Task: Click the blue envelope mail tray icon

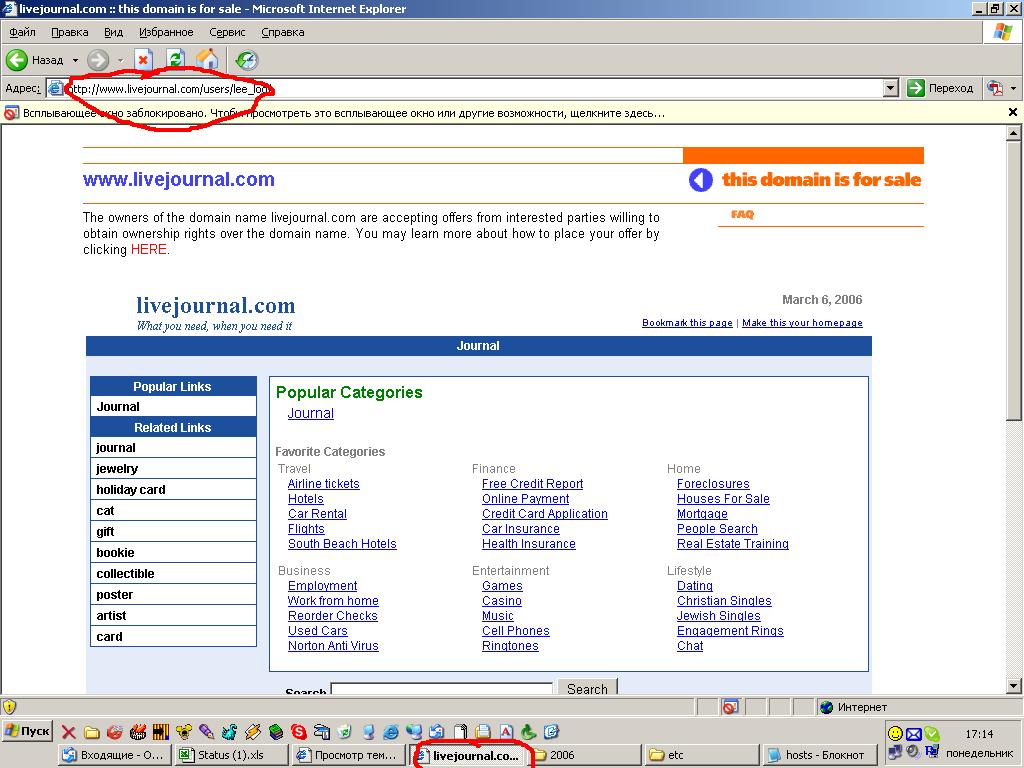Action: 913,734
